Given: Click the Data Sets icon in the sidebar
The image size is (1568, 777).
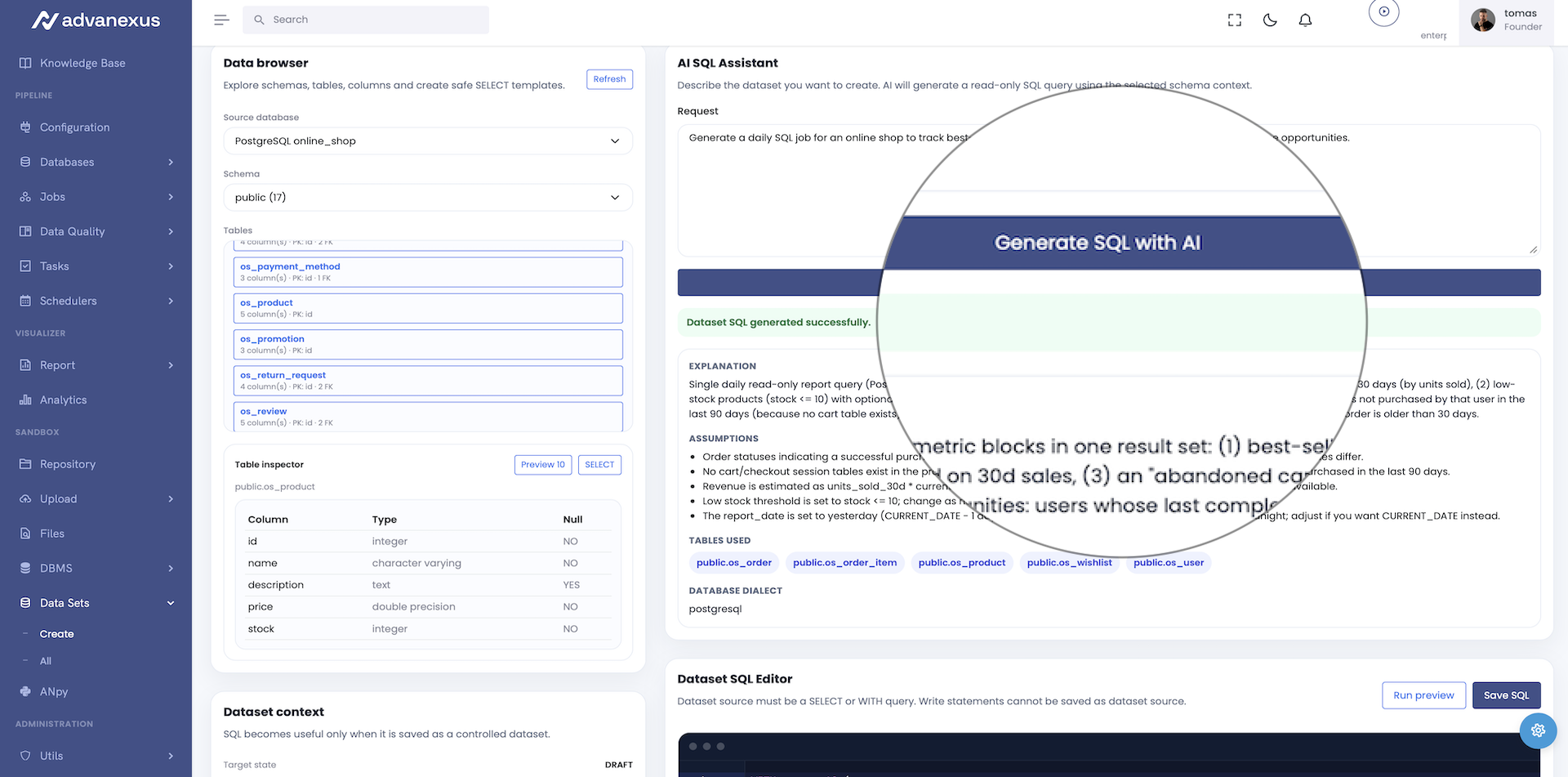Looking at the screenshot, I should click(25, 603).
